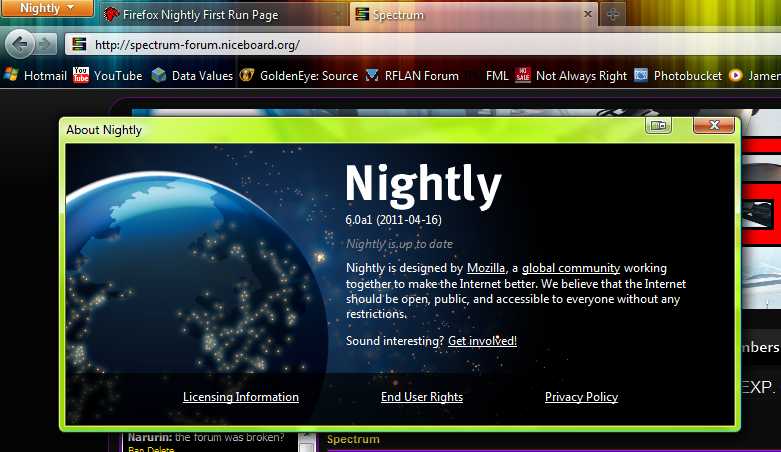The height and width of the screenshot is (452, 781).
Task: Click the Spectrum heading on forum page
Action: click(353, 439)
